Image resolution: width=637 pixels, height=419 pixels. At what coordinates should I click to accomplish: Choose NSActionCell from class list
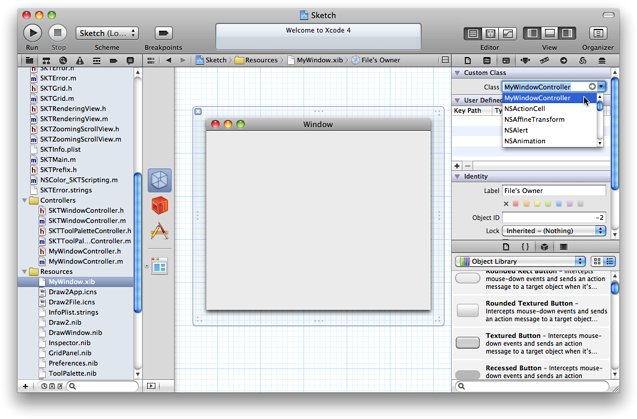pos(525,109)
